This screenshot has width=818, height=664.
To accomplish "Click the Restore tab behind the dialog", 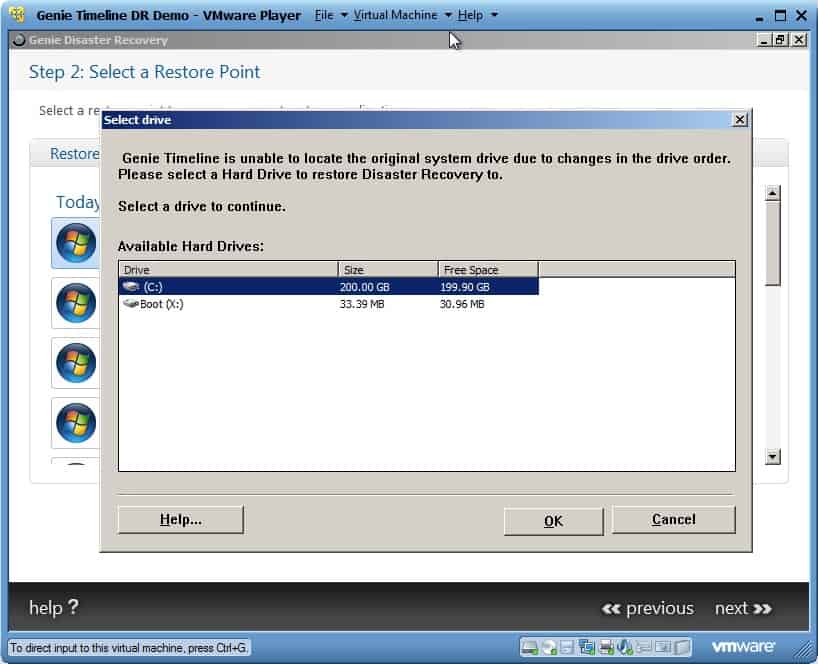I will pos(74,154).
